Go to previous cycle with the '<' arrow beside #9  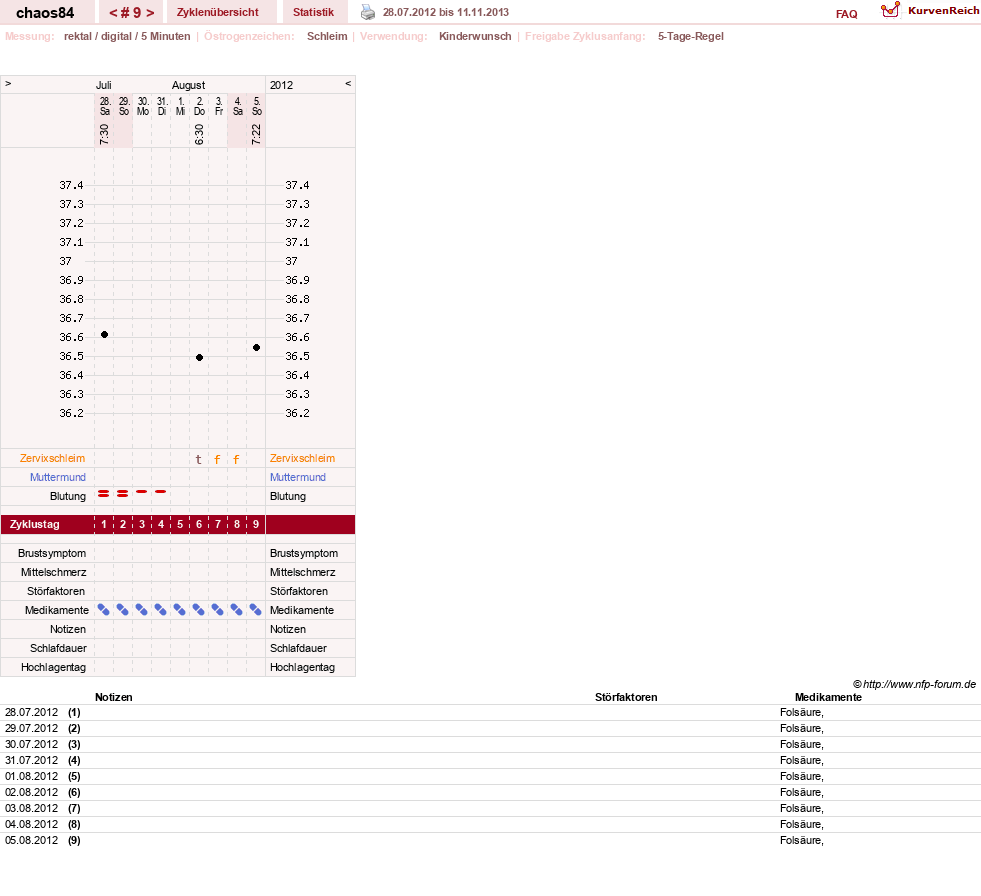click(113, 13)
